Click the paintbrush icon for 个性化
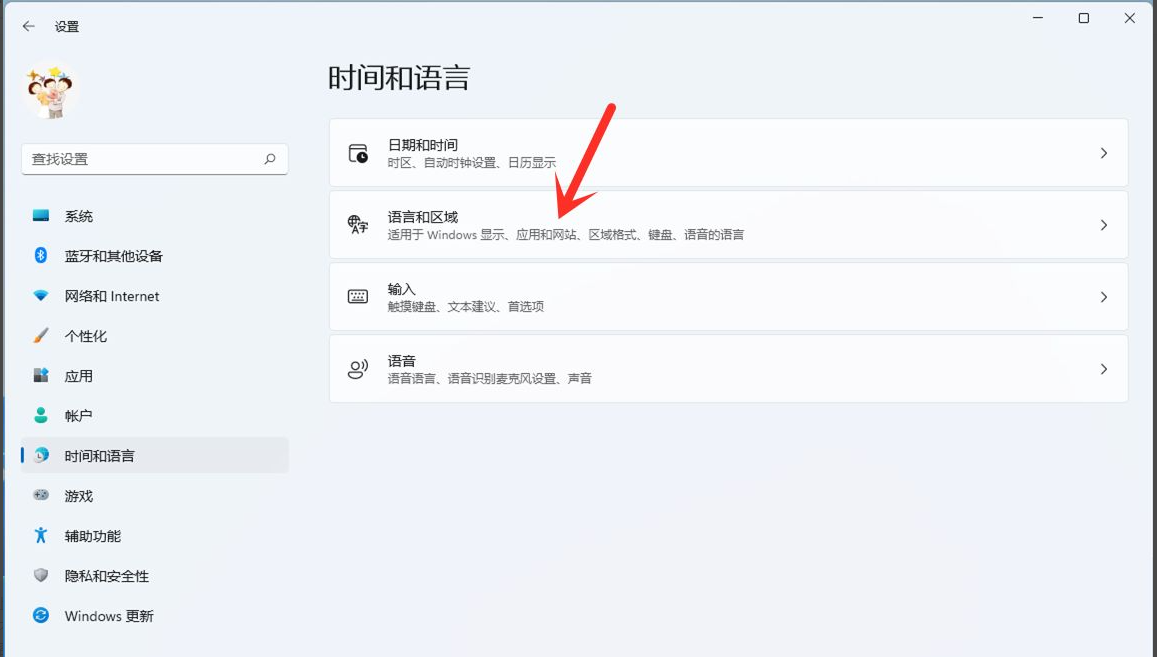The height and width of the screenshot is (657, 1157). point(41,336)
